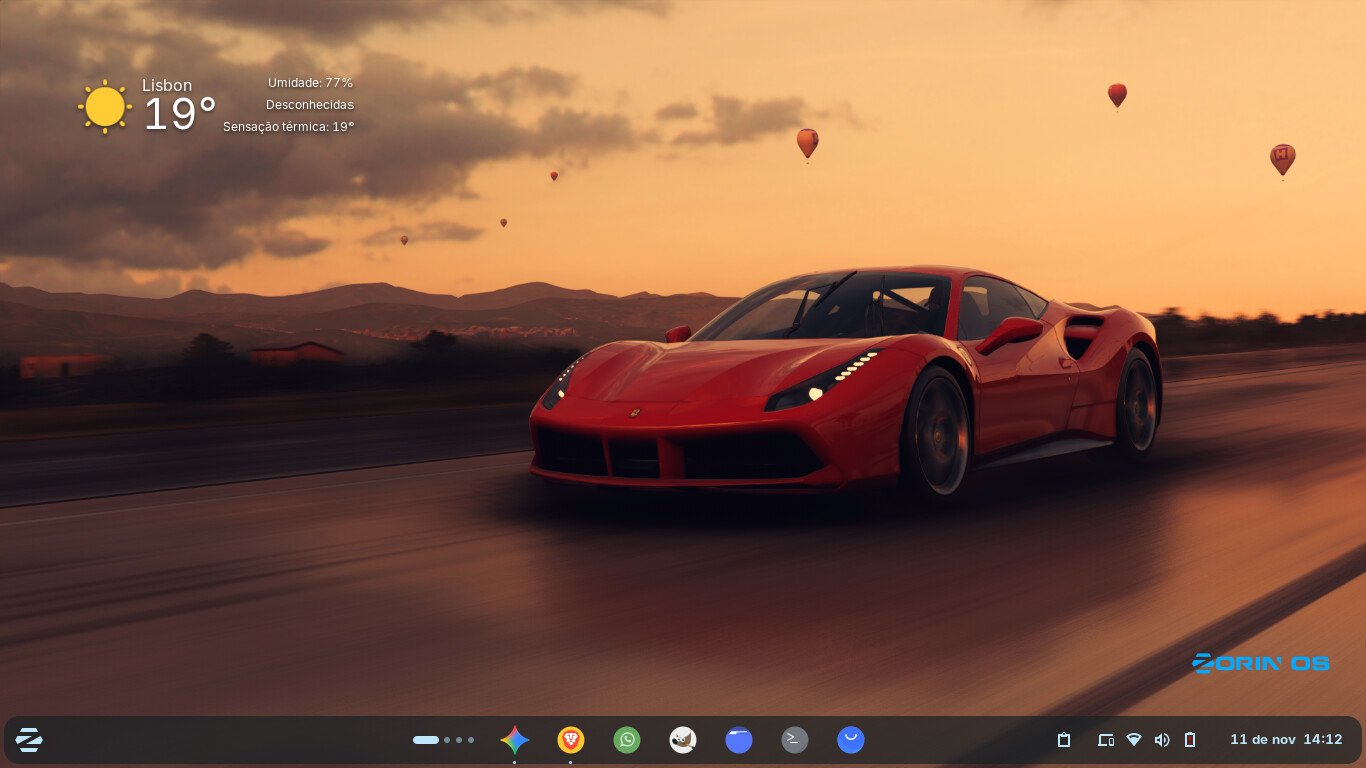Launch the Gemini app from the taskbar
Viewport: 1366px width, 768px height.
515,740
